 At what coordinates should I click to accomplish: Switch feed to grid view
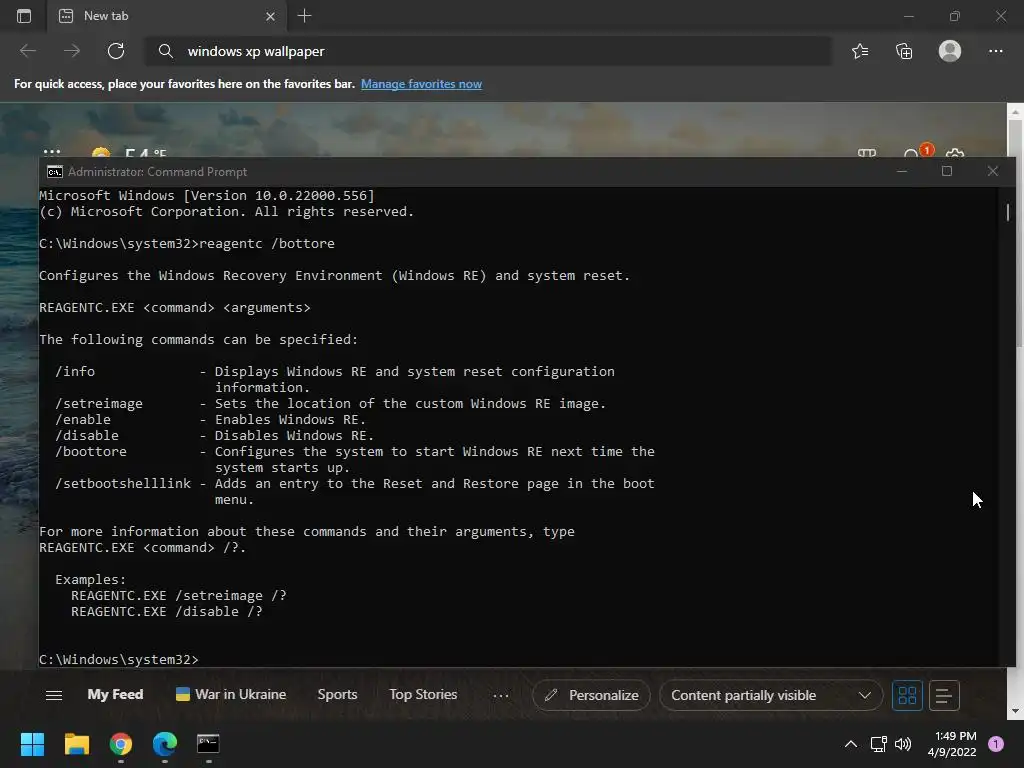point(907,696)
